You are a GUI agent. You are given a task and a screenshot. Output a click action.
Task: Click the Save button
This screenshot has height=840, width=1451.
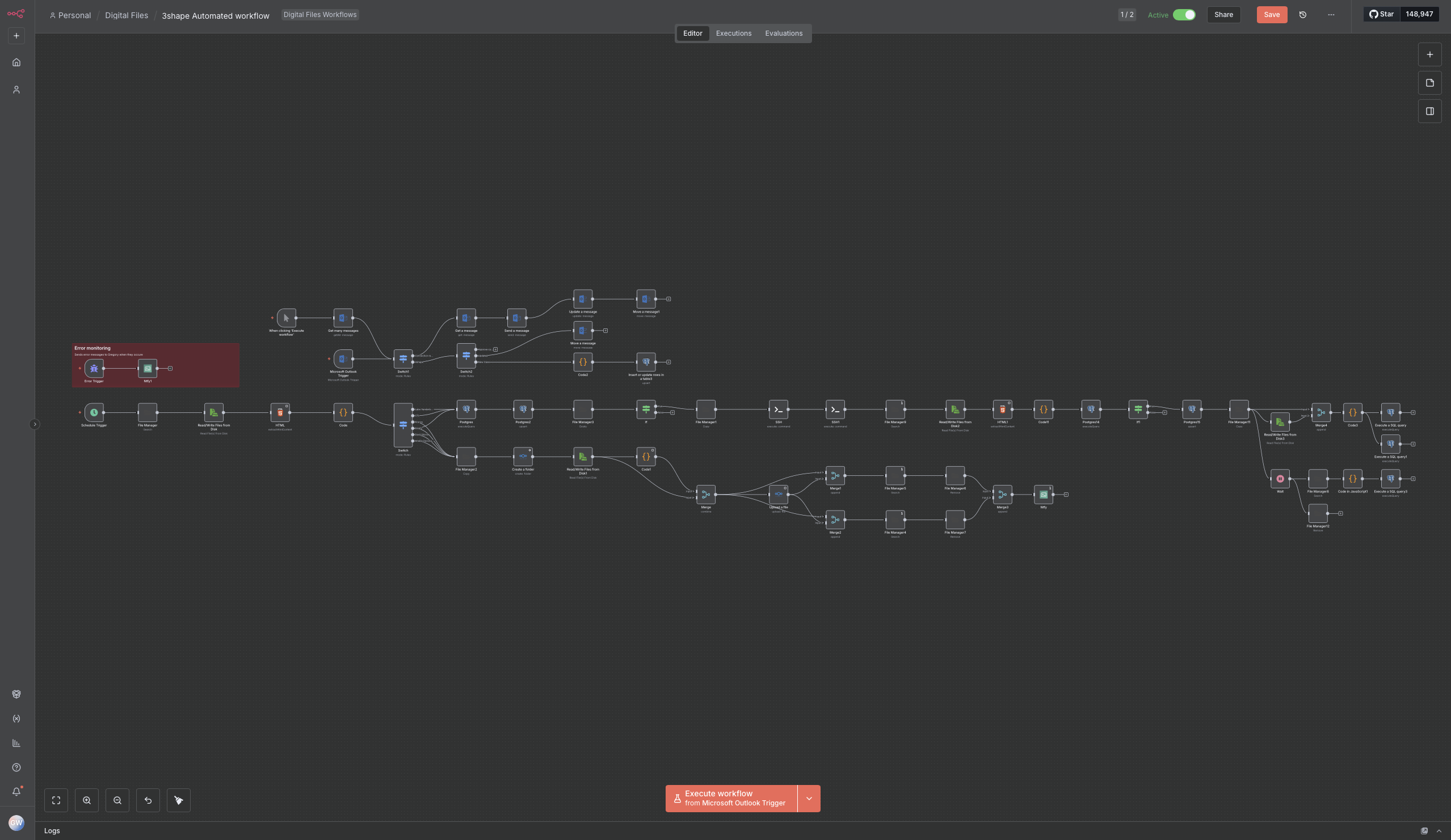[x=1271, y=15]
